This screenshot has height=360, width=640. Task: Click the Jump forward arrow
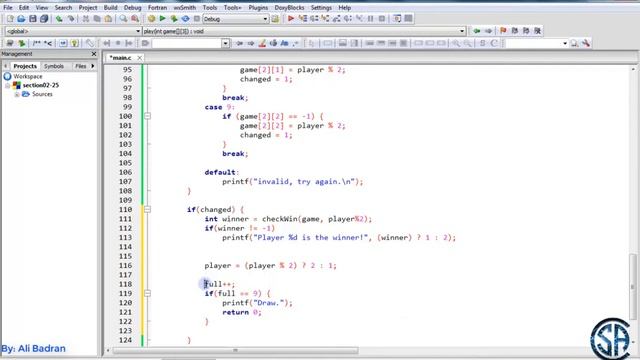(488, 31)
